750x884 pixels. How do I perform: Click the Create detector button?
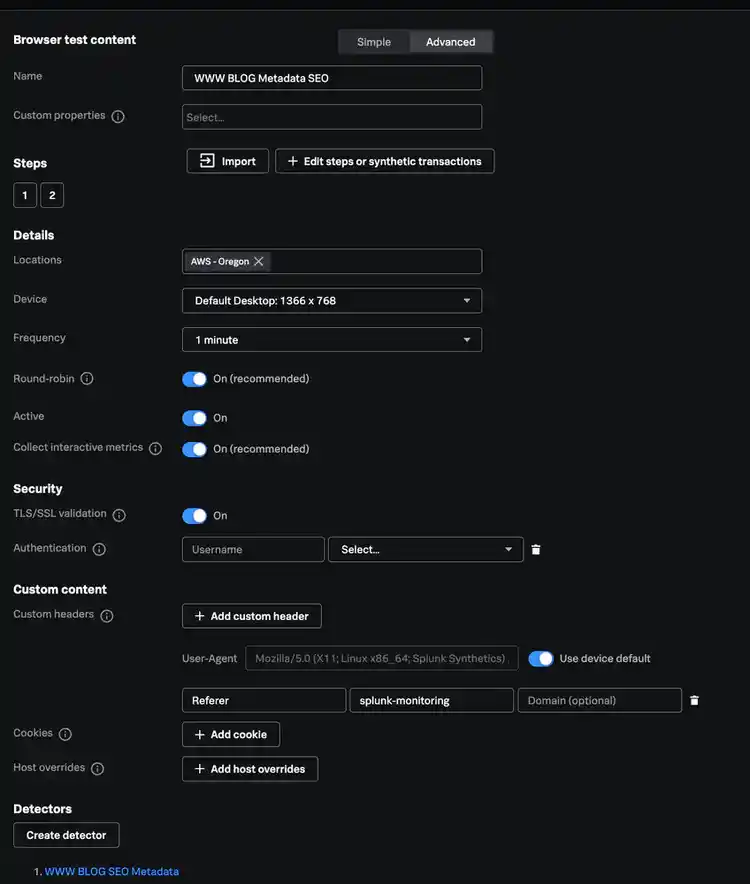66,835
